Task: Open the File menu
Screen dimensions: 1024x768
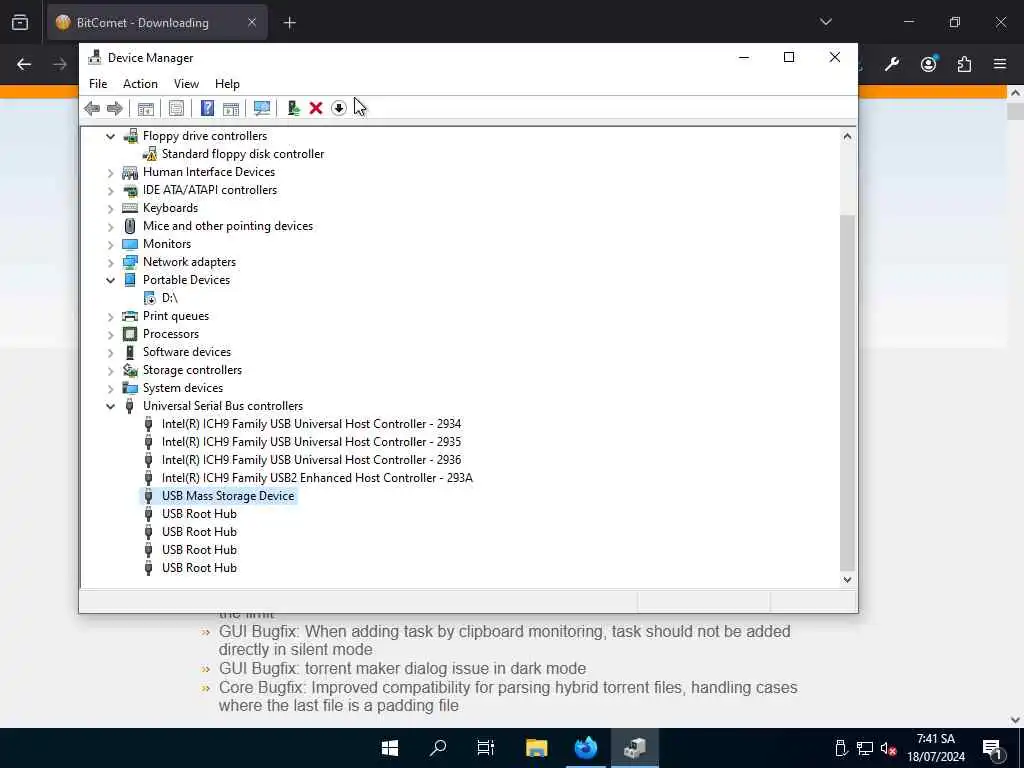Action: [x=98, y=84]
